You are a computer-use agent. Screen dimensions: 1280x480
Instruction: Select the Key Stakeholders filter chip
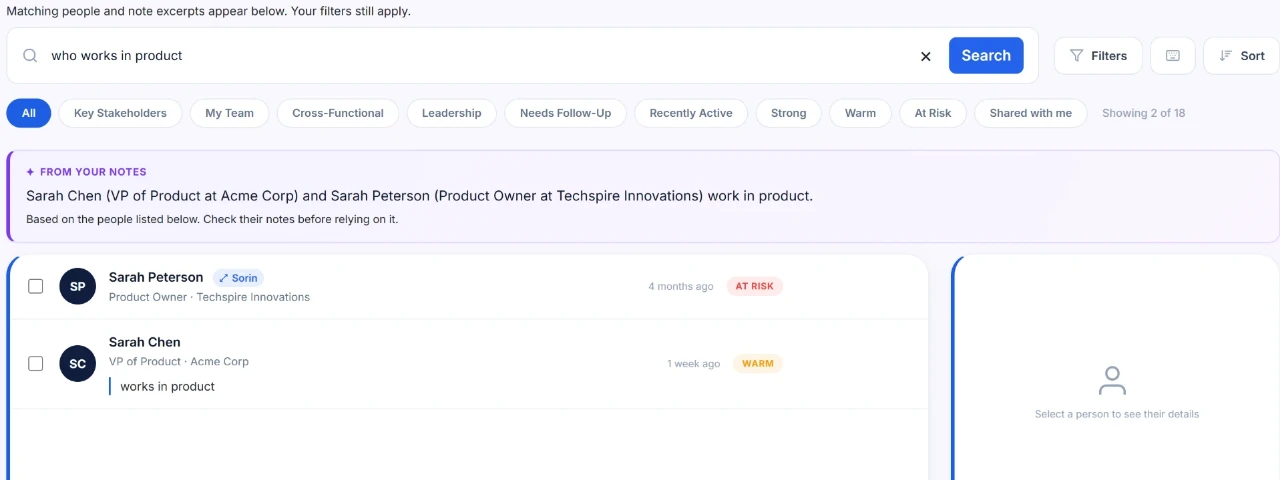point(120,113)
